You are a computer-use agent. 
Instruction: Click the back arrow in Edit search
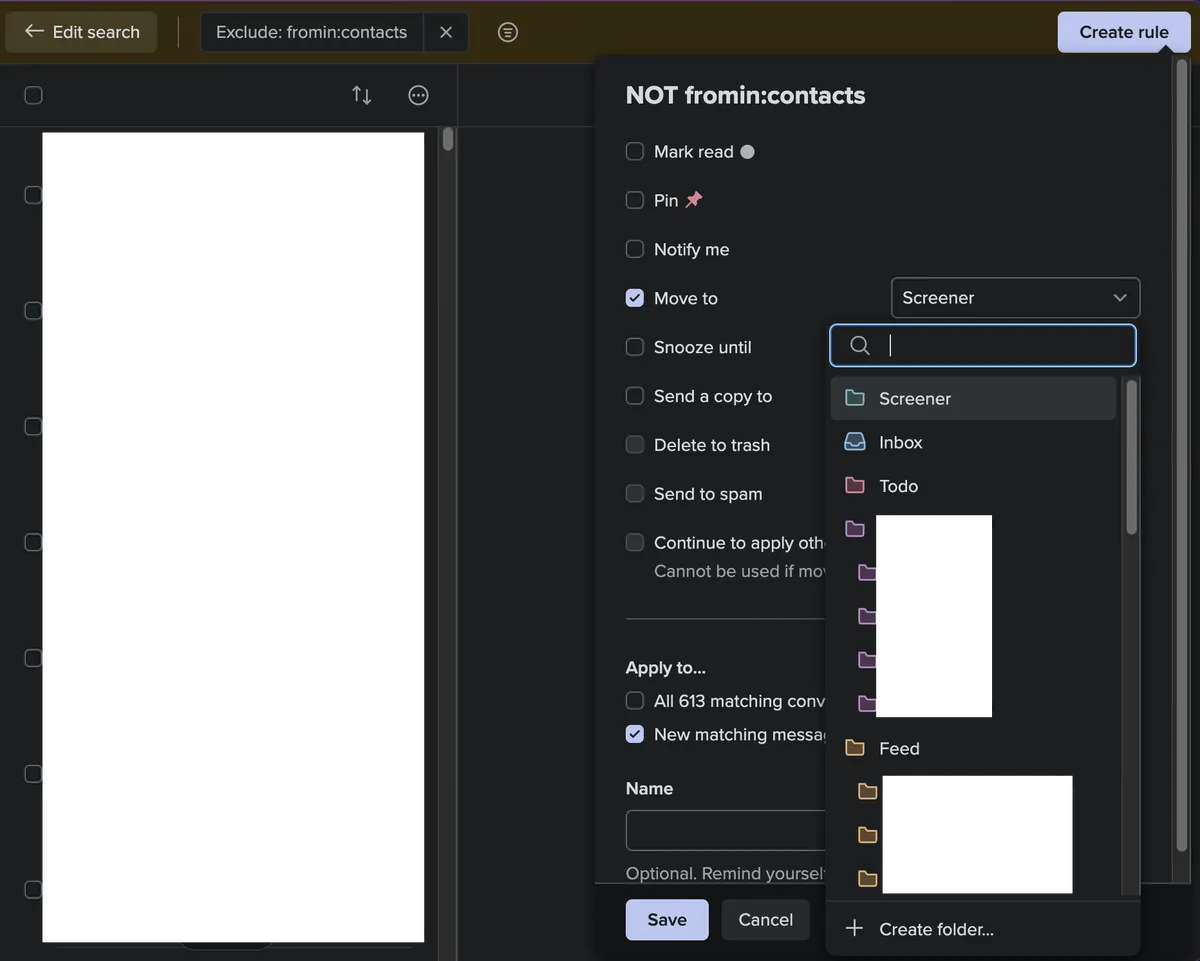tap(34, 32)
